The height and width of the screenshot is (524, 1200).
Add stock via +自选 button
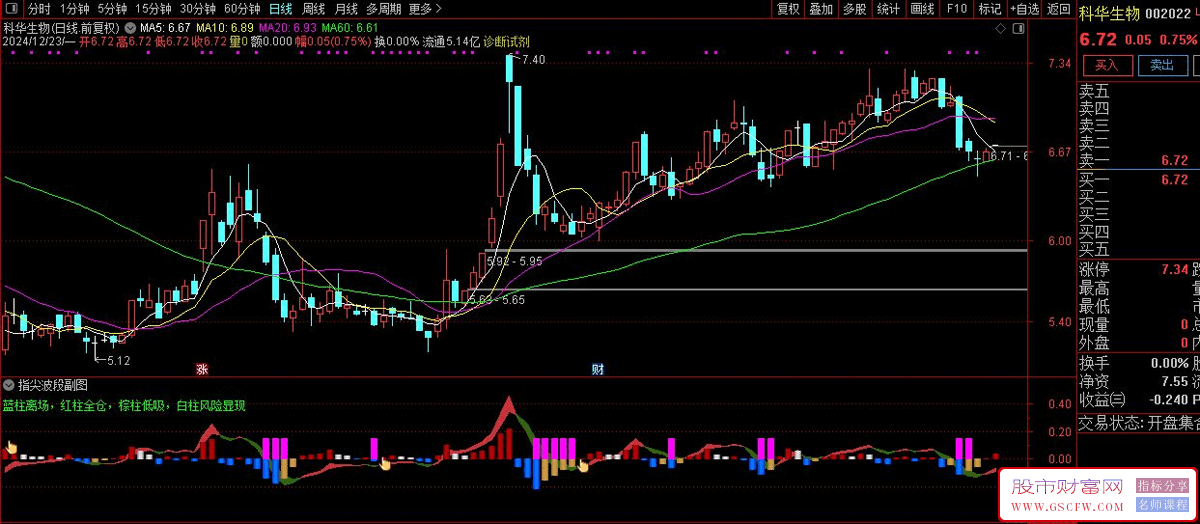pyautogui.click(x=1025, y=9)
